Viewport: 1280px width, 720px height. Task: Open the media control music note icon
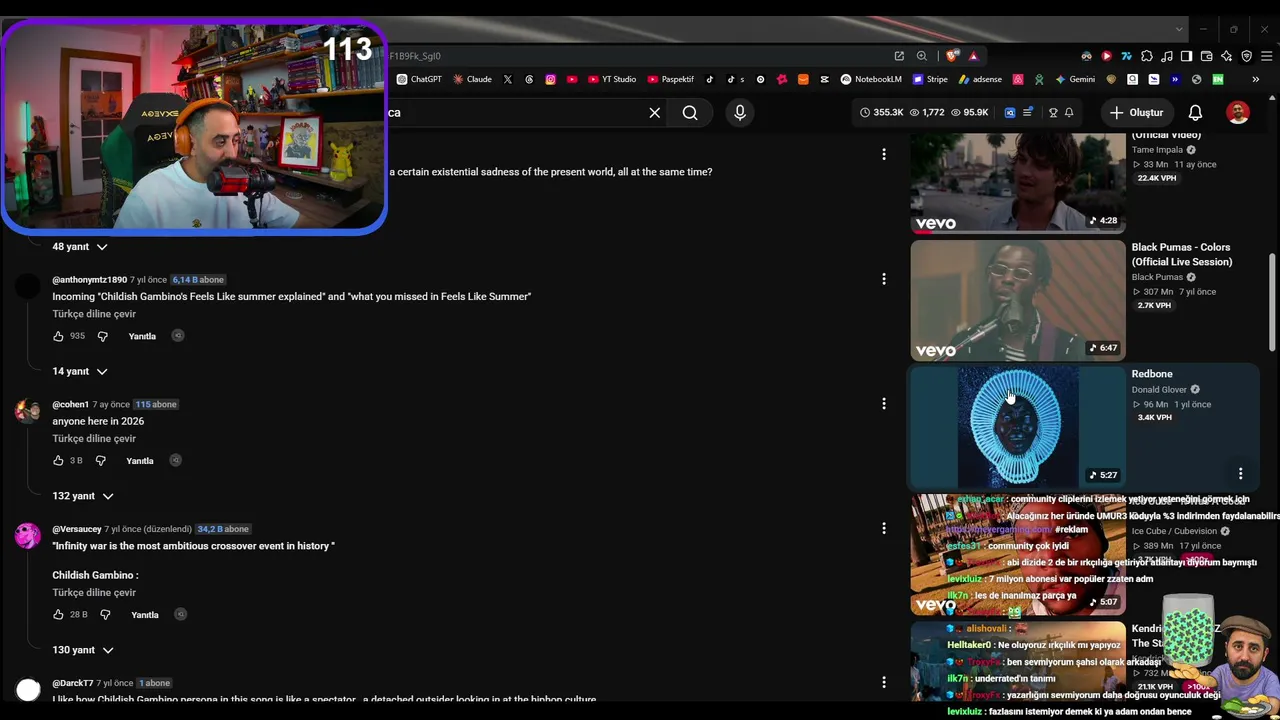1167,56
